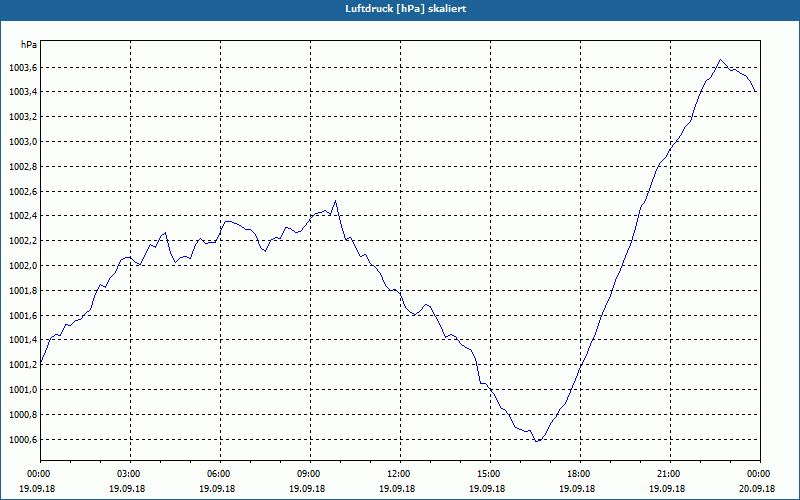This screenshot has width=800, height=500.
Task: Click the 15:00 time label
Action: click(x=487, y=473)
